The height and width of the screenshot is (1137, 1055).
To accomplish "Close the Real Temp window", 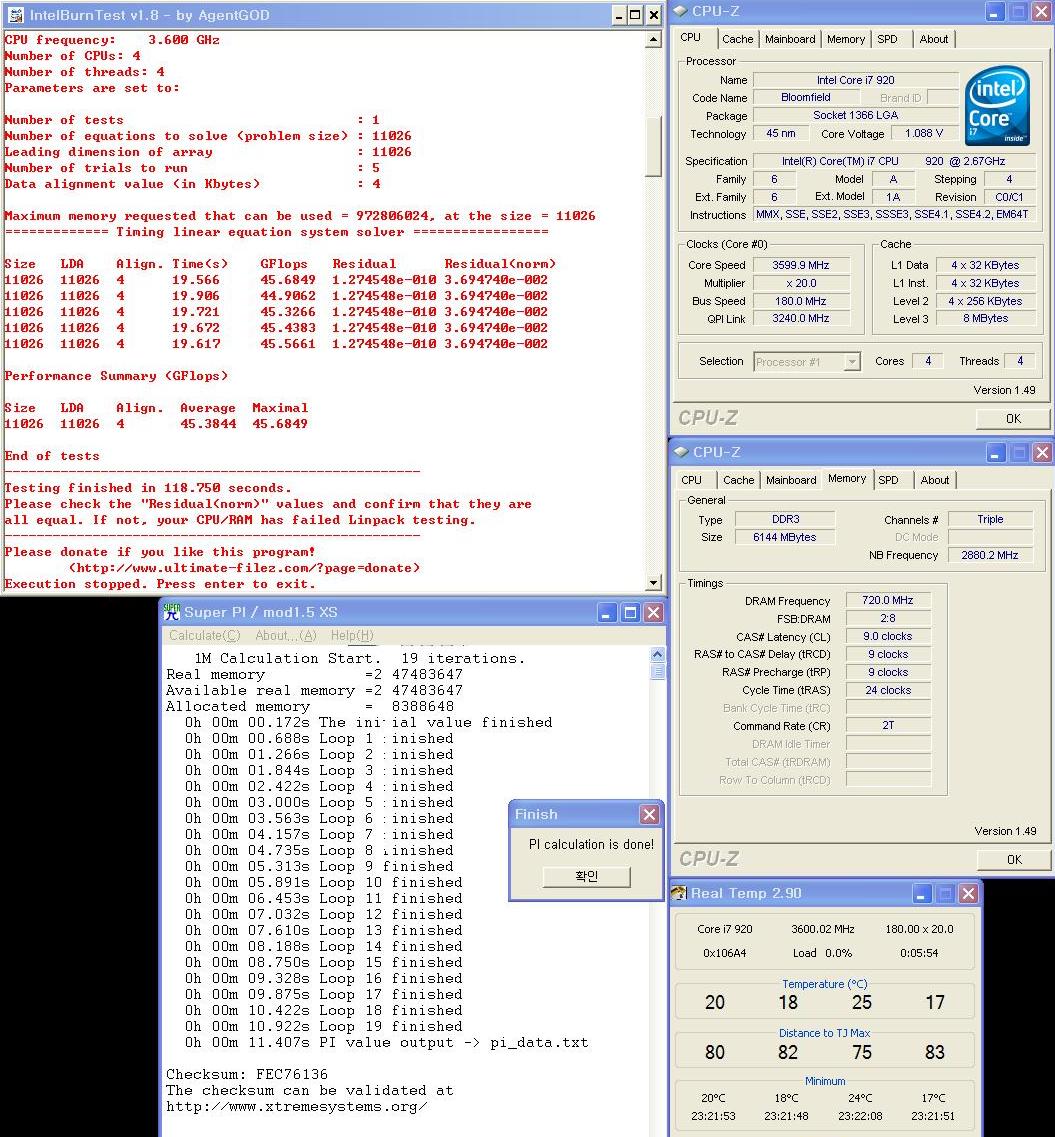I will (968, 893).
